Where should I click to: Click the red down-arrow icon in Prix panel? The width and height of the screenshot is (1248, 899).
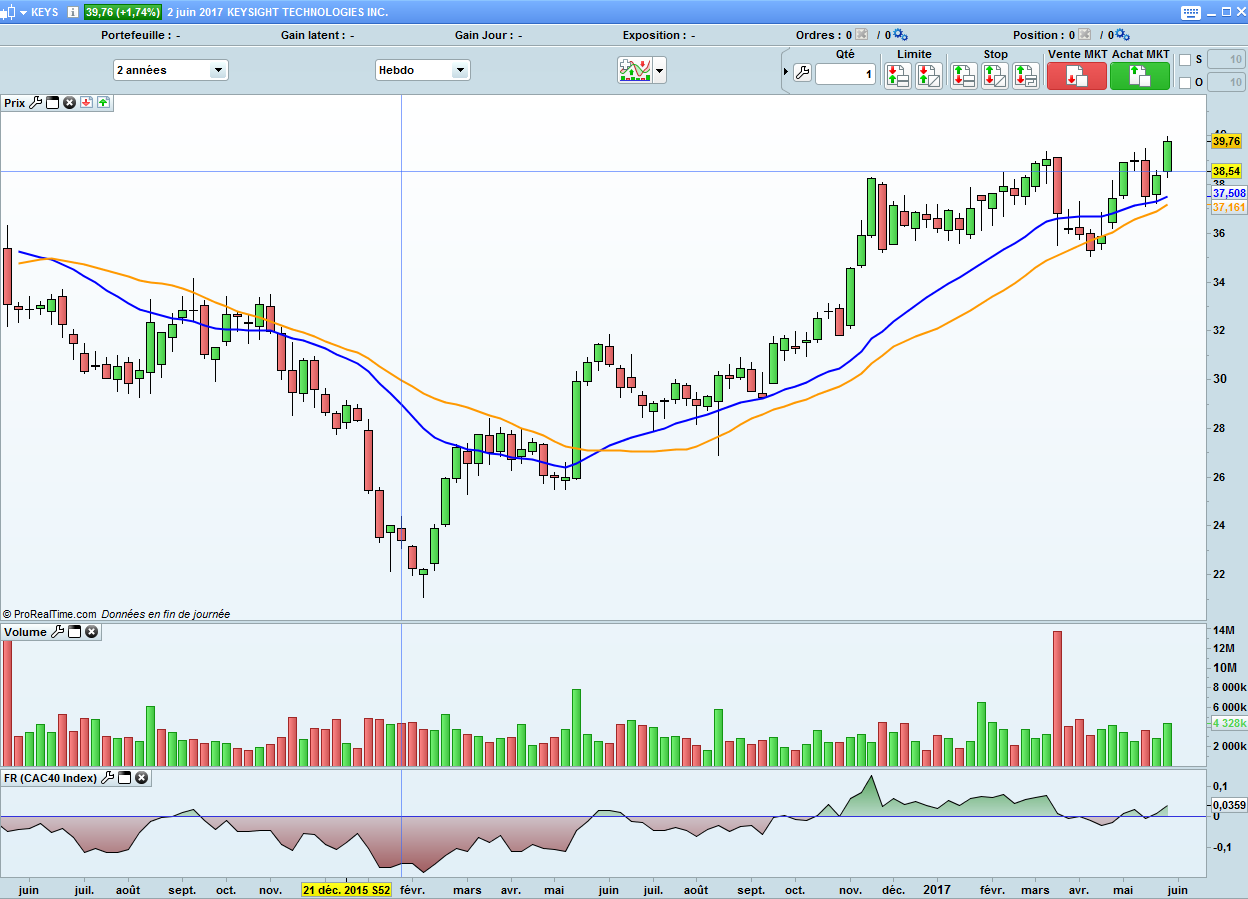pyautogui.click(x=87, y=102)
